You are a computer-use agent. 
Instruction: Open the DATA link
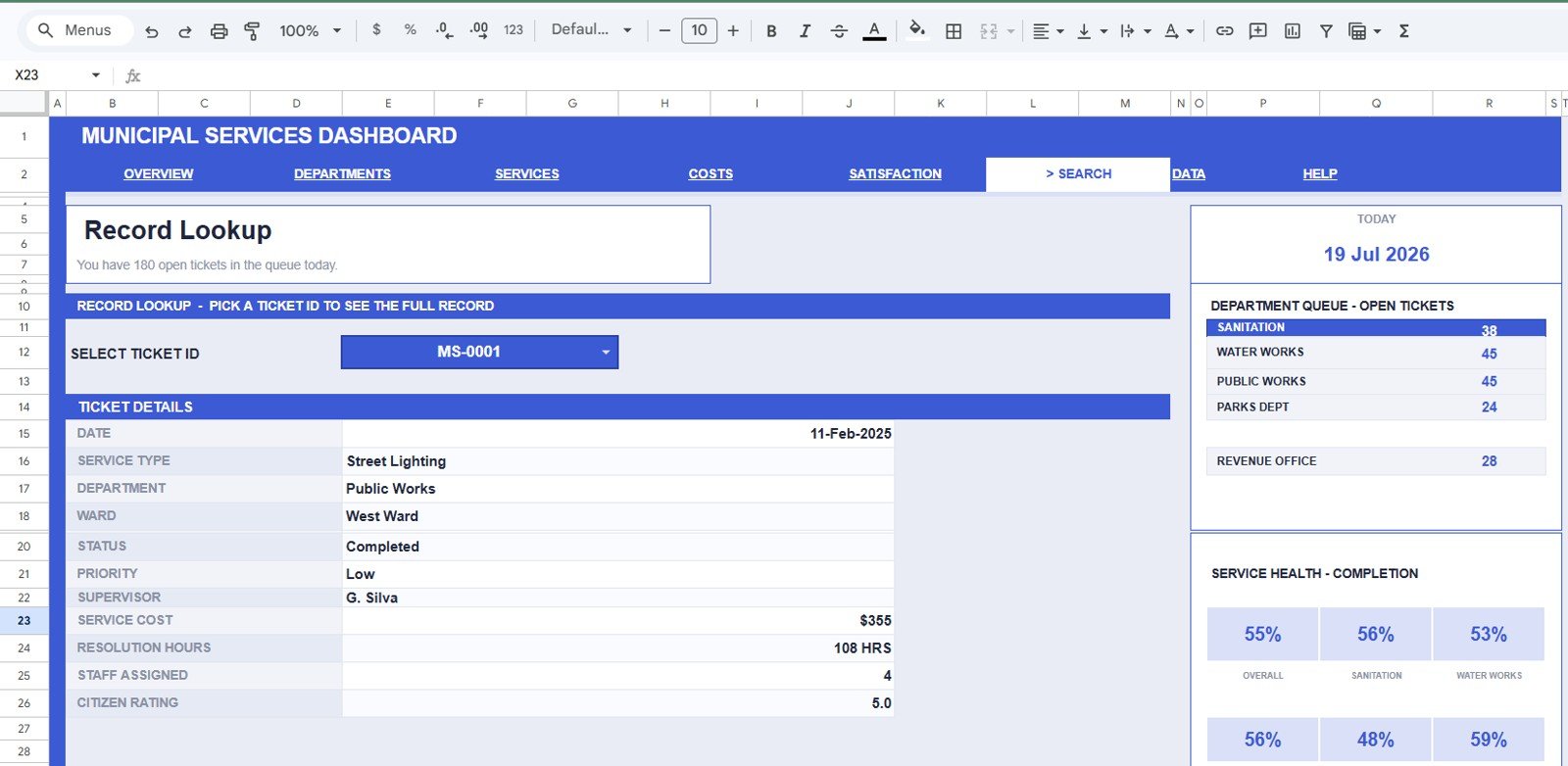1189,173
